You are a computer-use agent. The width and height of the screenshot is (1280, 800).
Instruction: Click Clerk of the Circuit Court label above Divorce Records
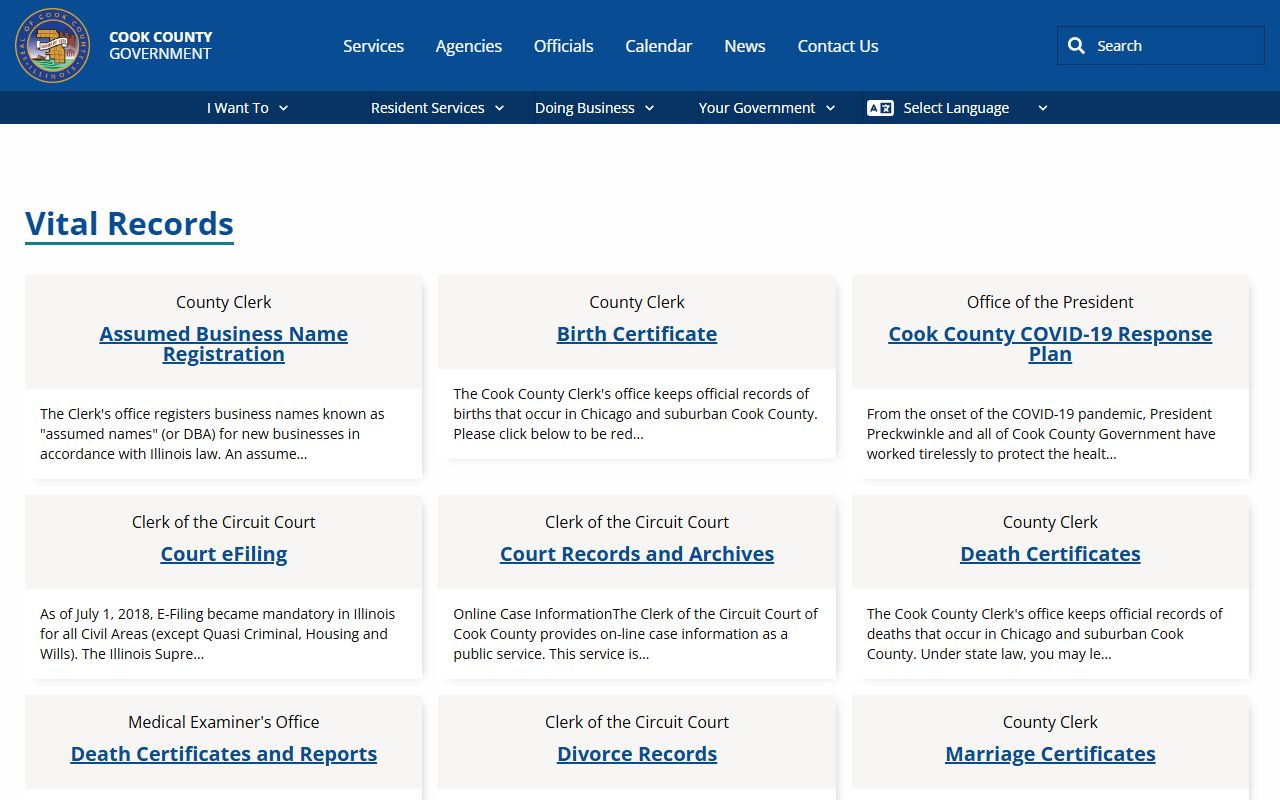[637, 722]
